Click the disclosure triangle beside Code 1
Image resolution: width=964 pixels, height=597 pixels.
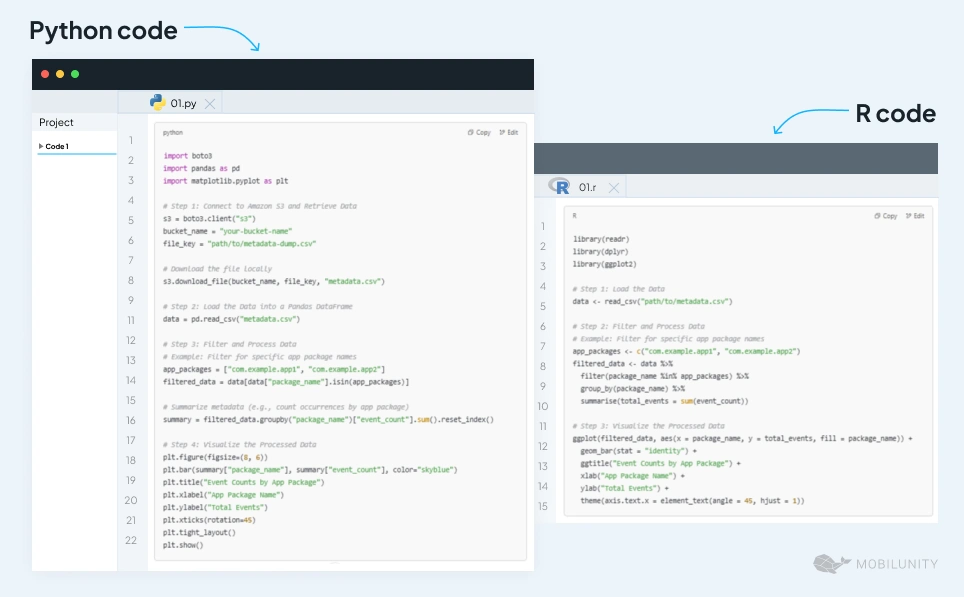click(40, 145)
